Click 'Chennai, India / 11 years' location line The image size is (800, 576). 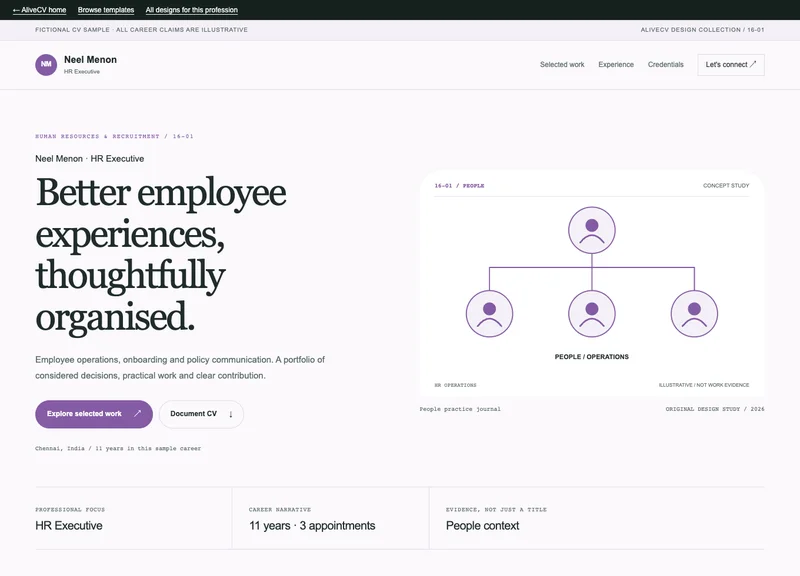[118, 448]
